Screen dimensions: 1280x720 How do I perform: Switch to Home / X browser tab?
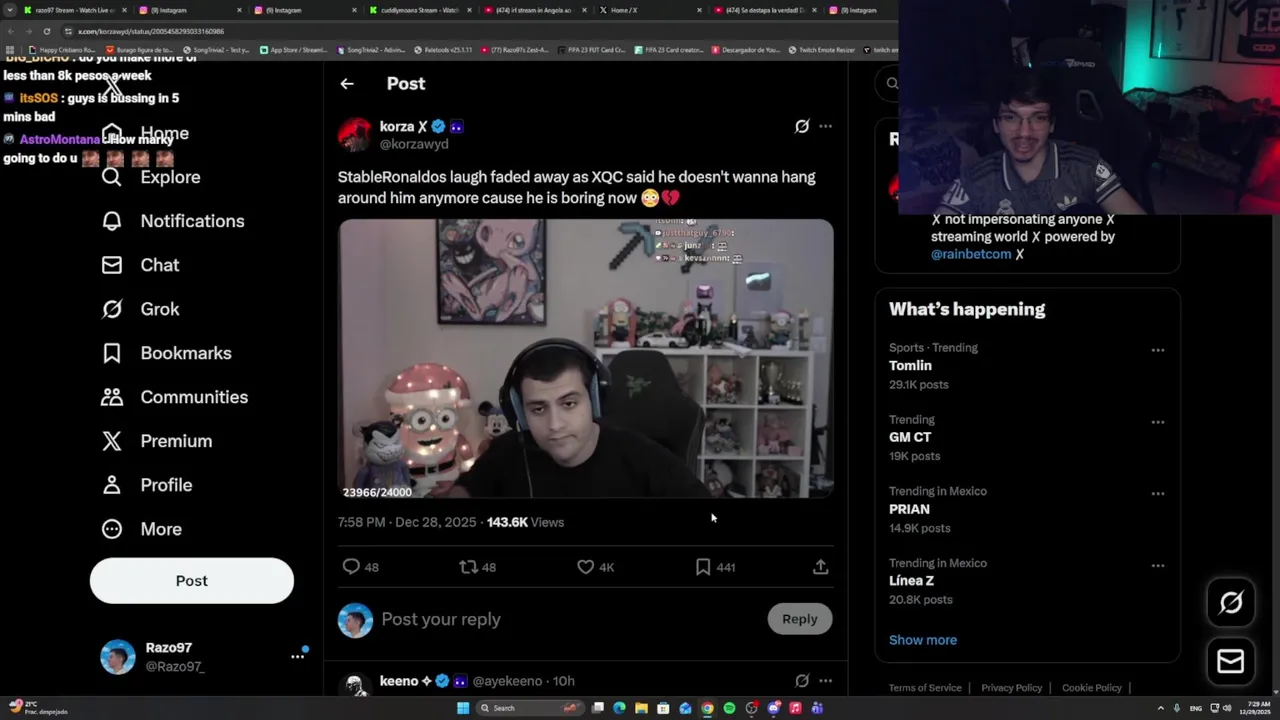[648, 10]
